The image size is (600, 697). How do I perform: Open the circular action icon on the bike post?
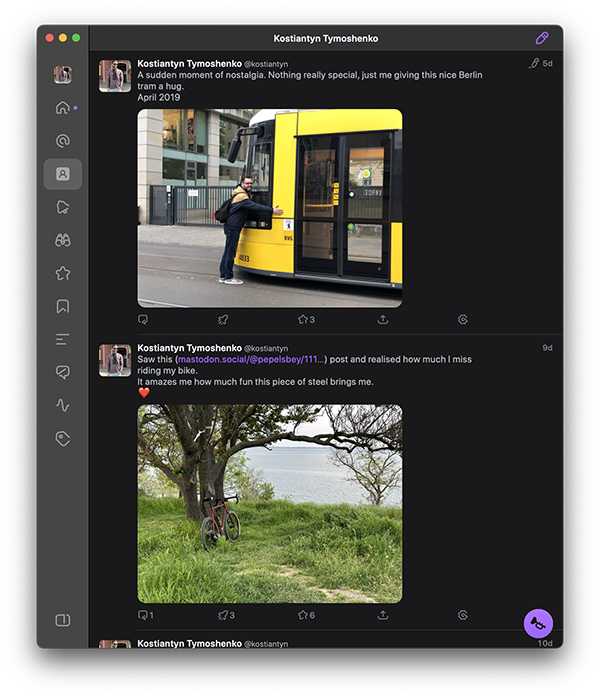click(463, 615)
